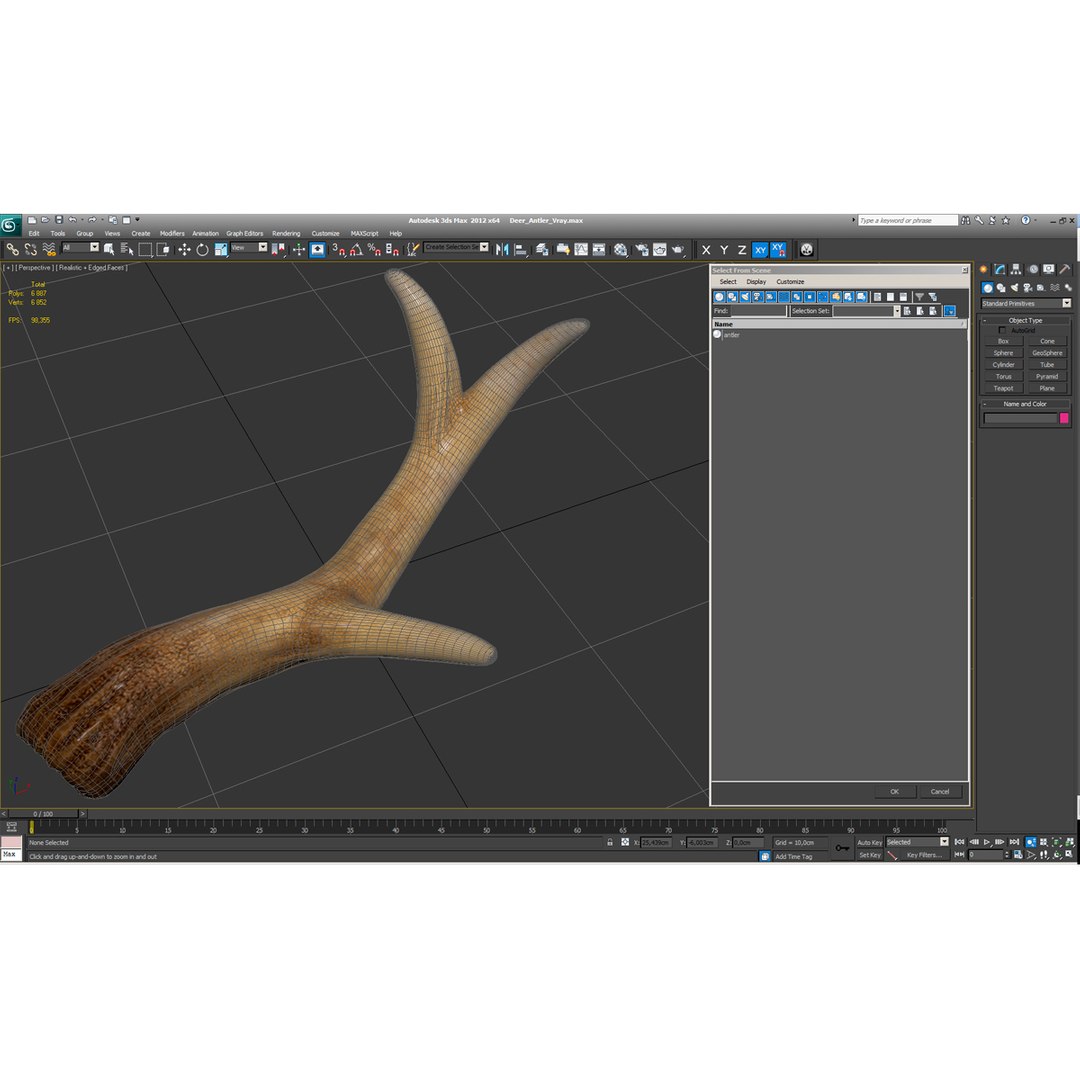Click the Find input field
The height and width of the screenshot is (1080, 1080).
[x=758, y=311]
